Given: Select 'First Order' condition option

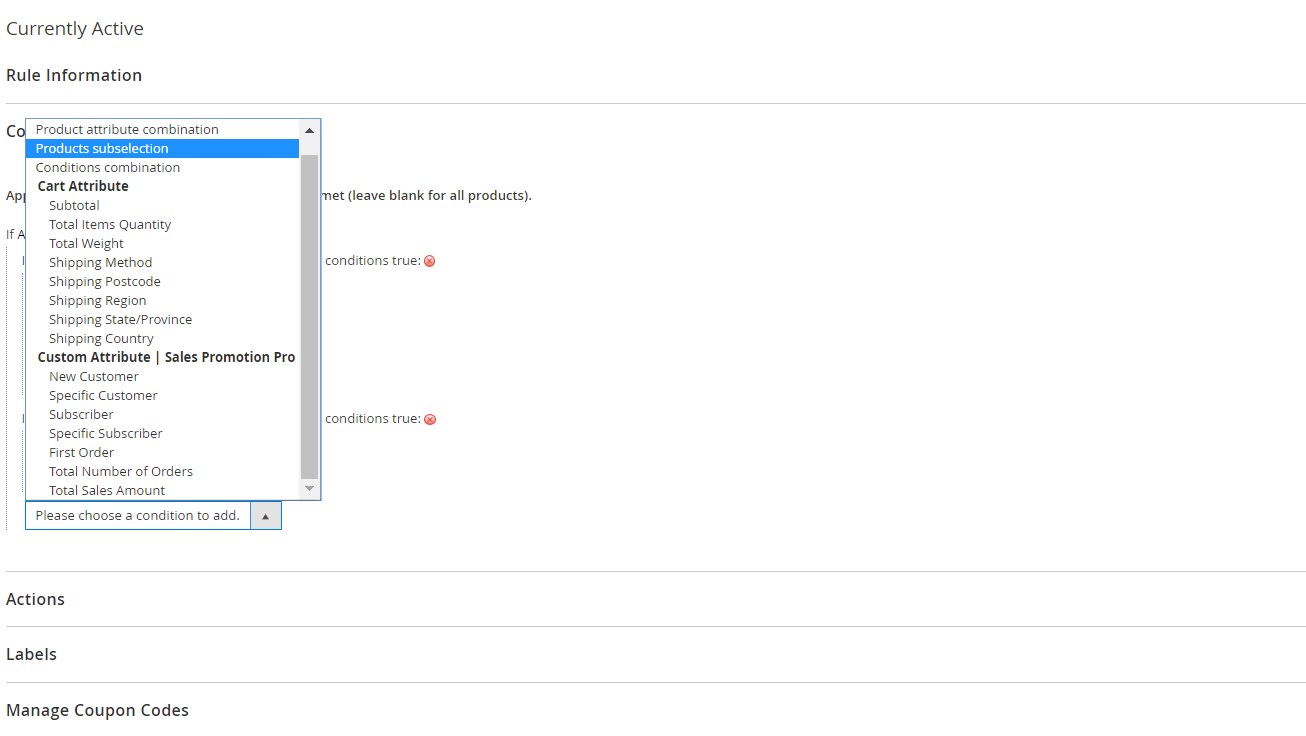Looking at the screenshot, I should point(81,452).
